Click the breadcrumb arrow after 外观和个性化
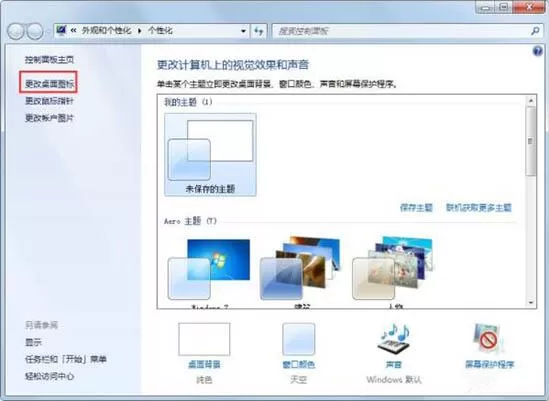This screenshot has width=549, height=401. [139, 31]
